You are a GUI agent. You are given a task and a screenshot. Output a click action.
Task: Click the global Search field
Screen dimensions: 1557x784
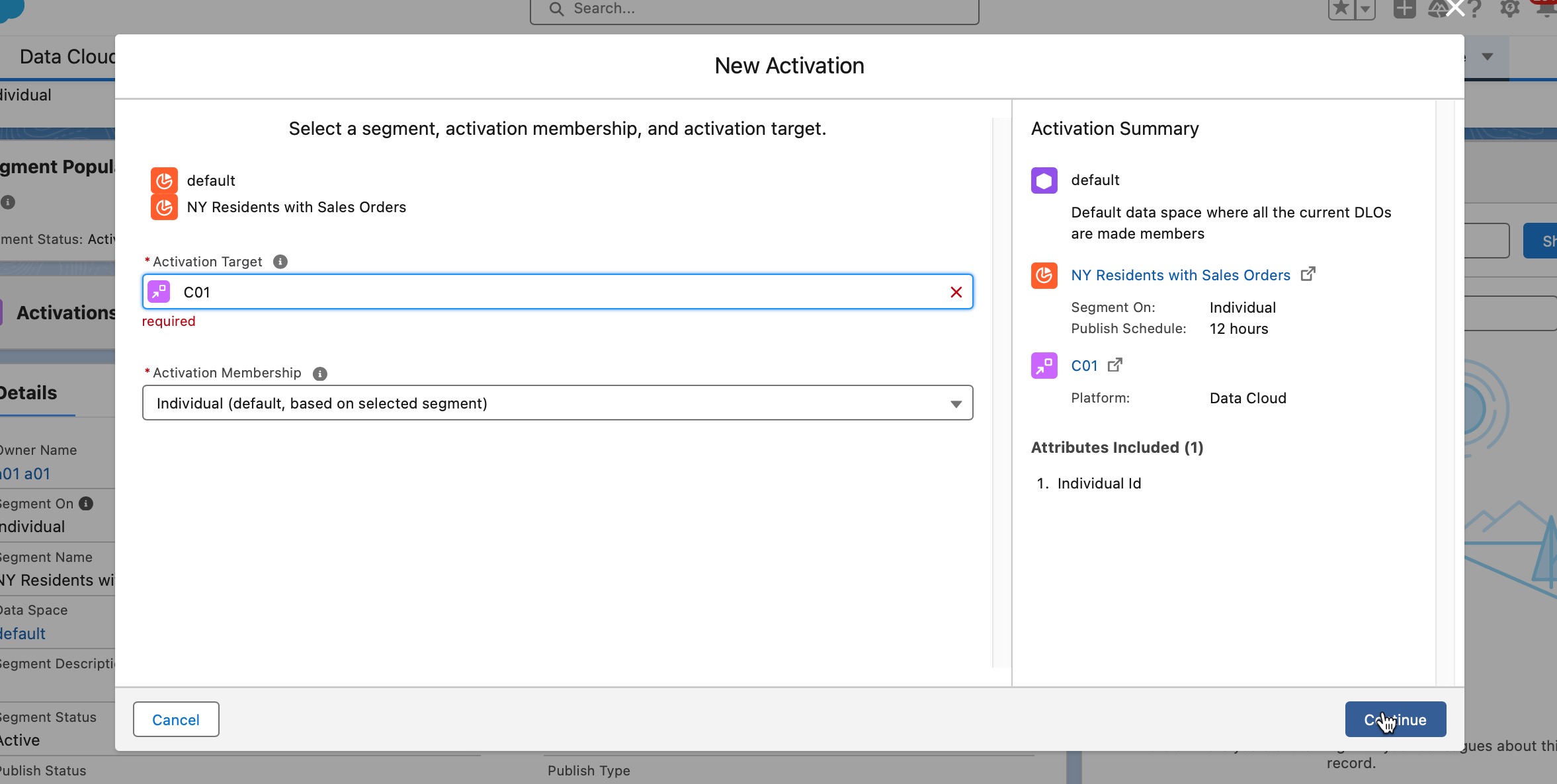754,9
